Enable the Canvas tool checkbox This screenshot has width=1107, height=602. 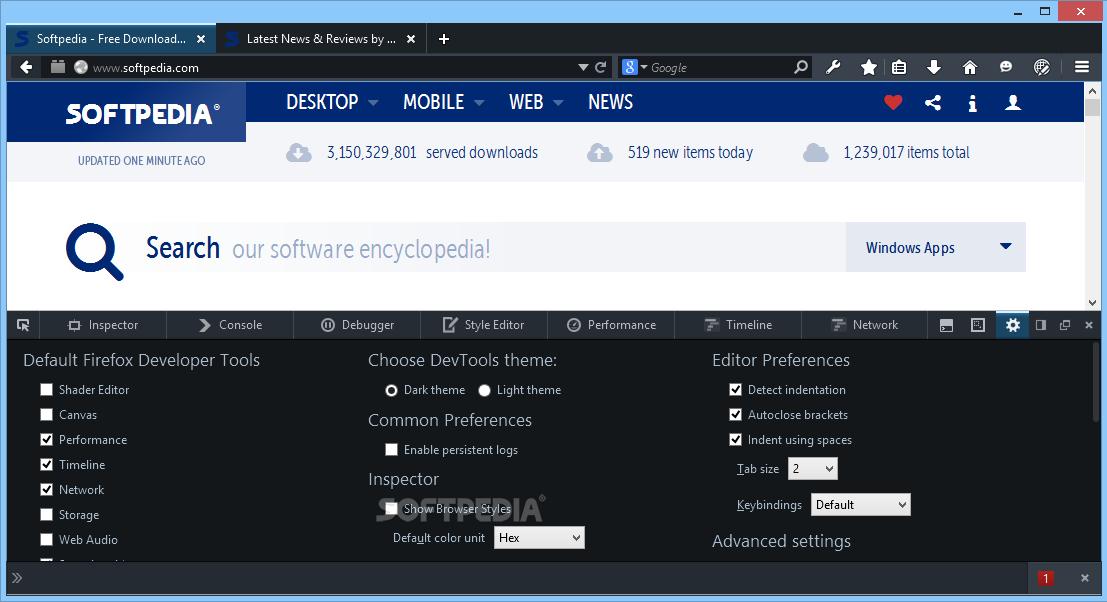(x=47, y=415)
